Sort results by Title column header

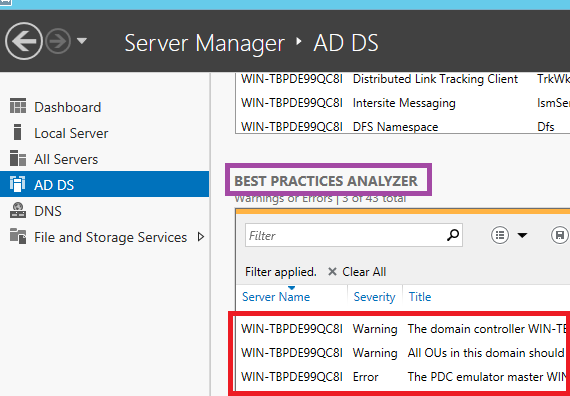coord(420,297)
